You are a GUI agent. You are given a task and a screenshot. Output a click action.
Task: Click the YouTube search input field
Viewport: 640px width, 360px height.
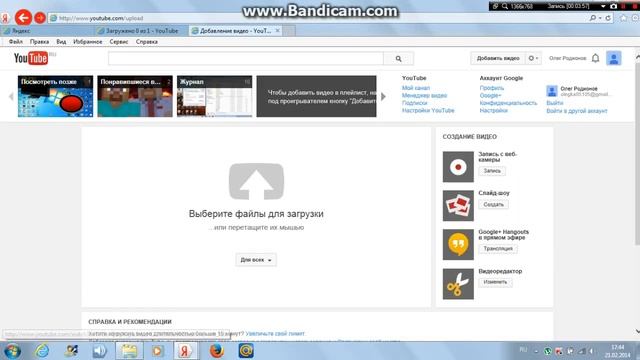[246, 59]
